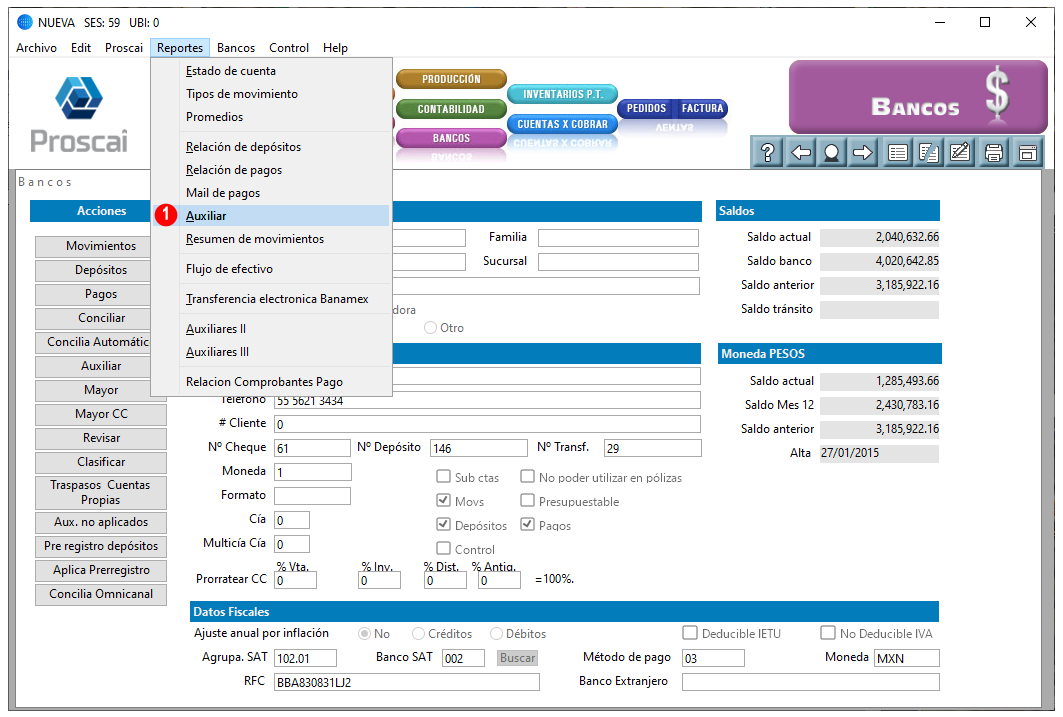Open the list view icon
Screen dimensions: 1063x717
tap(898, 153)
